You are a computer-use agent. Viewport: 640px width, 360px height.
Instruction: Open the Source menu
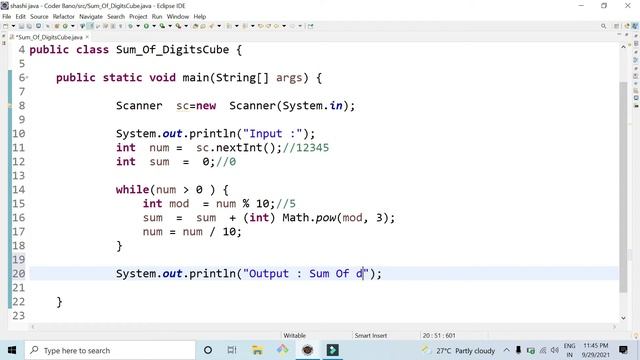tap(39, 17)
